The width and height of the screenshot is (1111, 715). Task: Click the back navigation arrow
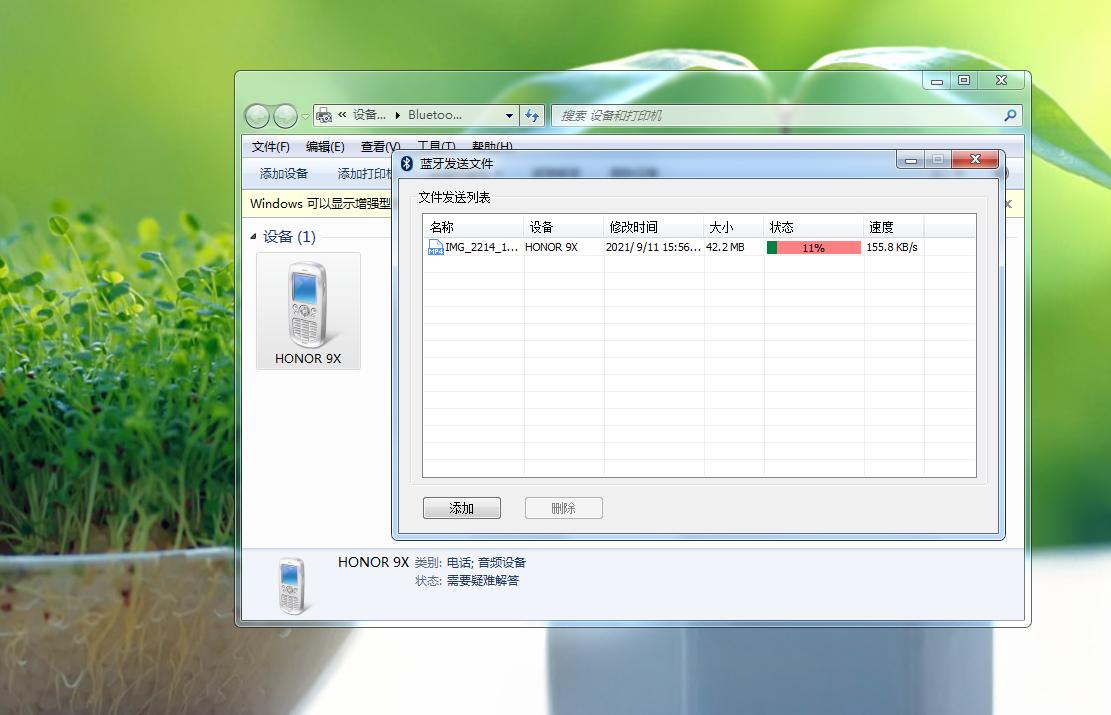(x=260, y=115)
